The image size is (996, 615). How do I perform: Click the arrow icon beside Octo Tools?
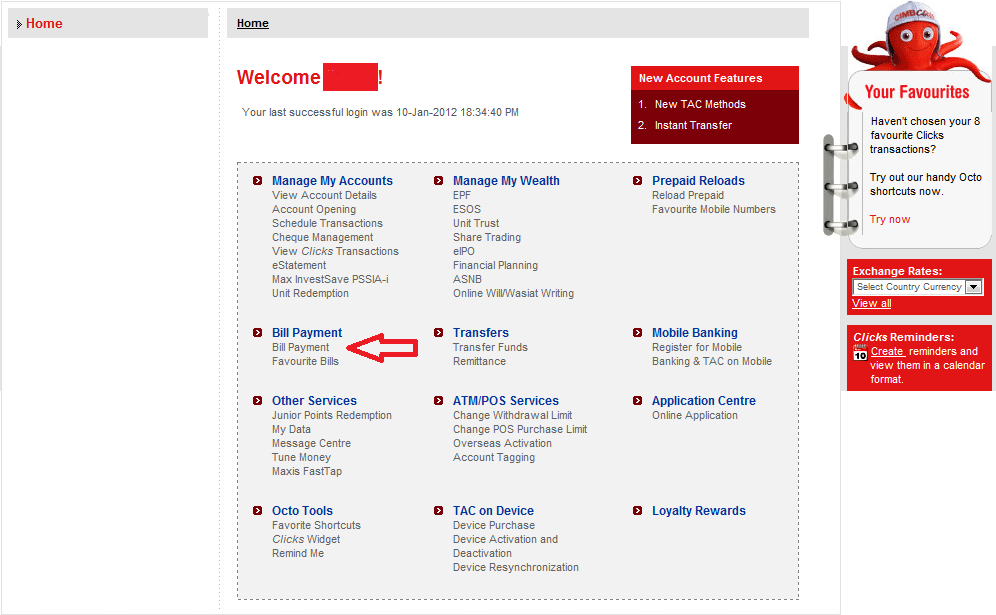pos(257,510)
